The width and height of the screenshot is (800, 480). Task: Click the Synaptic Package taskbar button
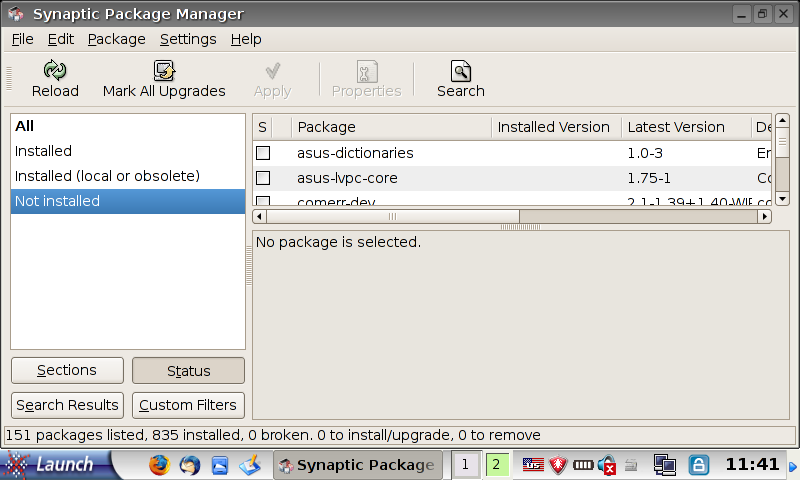tap(358, 465)
